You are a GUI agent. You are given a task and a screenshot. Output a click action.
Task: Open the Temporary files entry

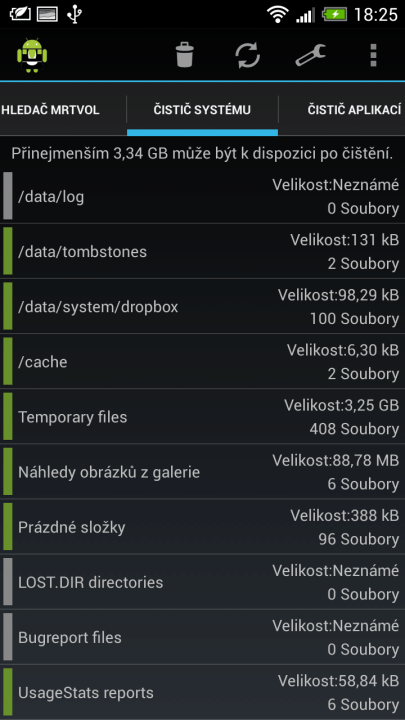coord(202,417)
